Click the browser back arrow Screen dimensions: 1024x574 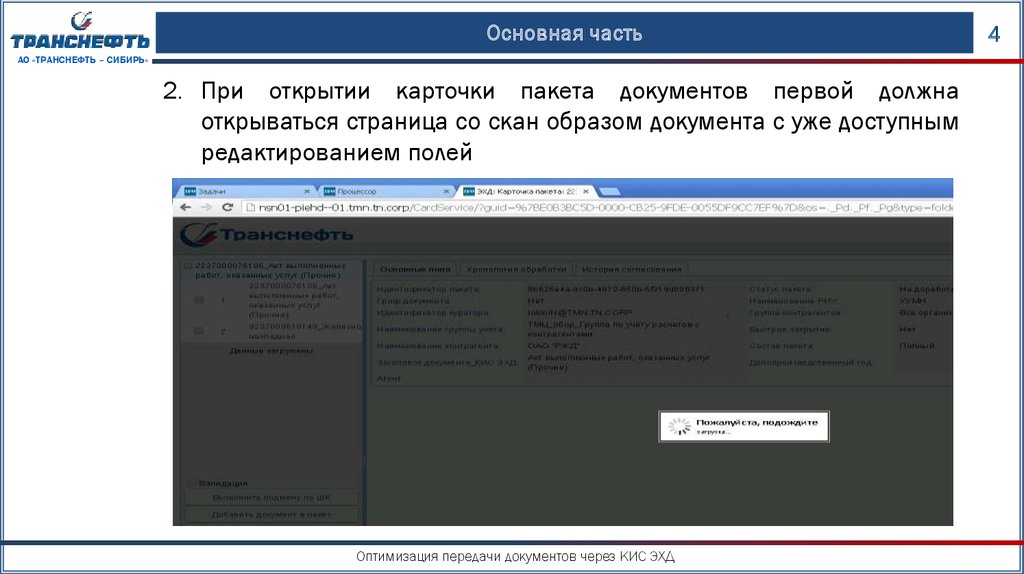pos(184,207)
